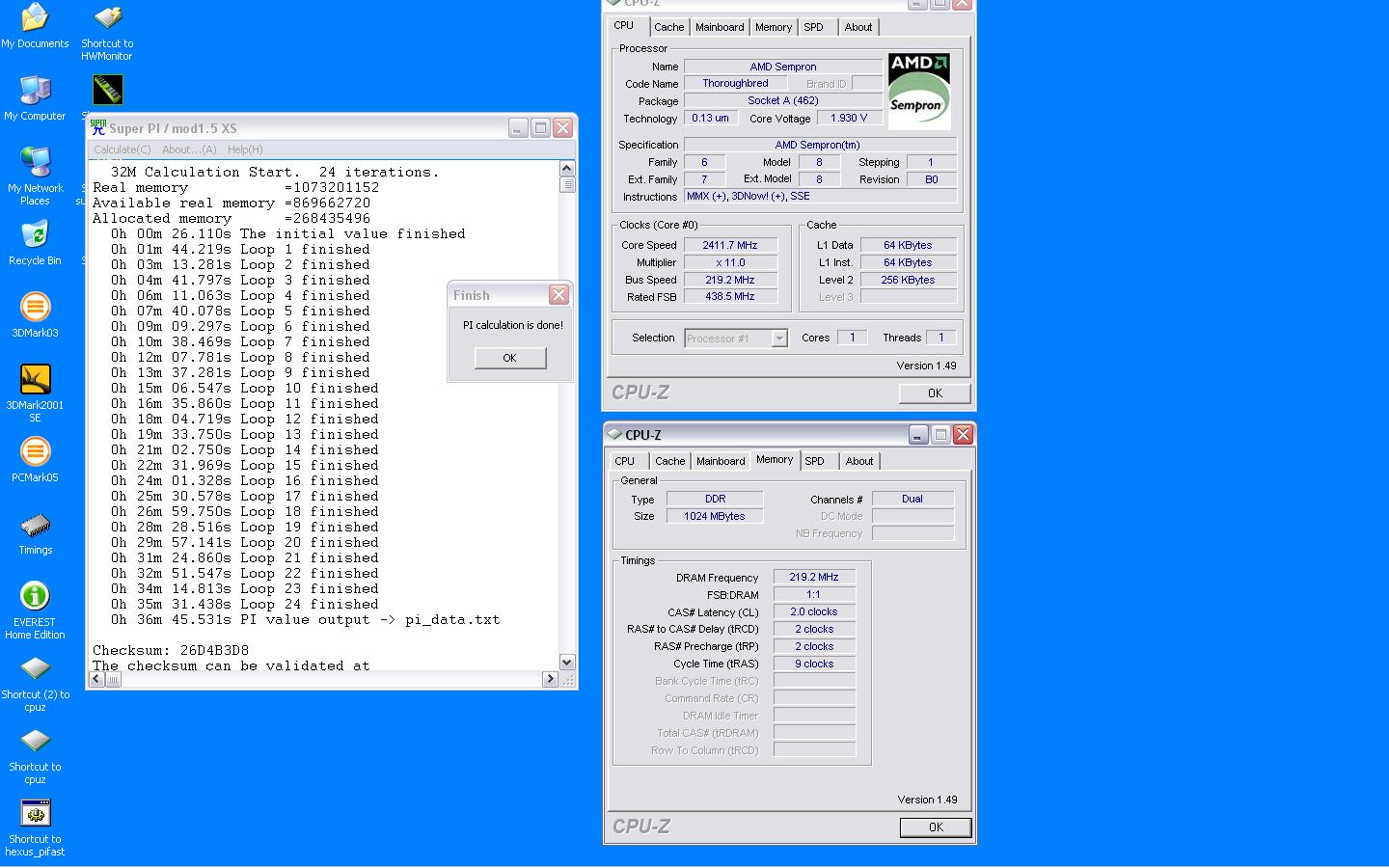This screenshot has width=1389, height=868.
Task: Open Shortcut (2) to cpuz icon
Action: (x=35, y=683)
